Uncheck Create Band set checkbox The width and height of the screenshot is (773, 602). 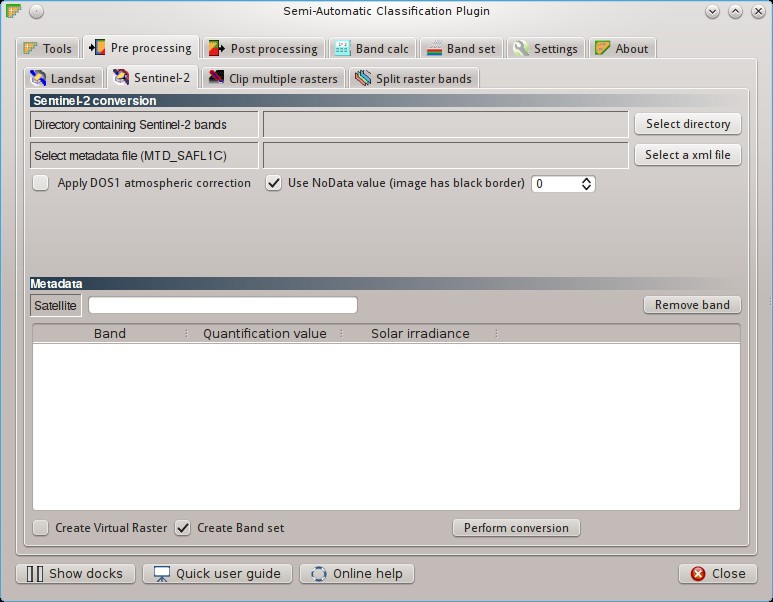tap(182, 528)
